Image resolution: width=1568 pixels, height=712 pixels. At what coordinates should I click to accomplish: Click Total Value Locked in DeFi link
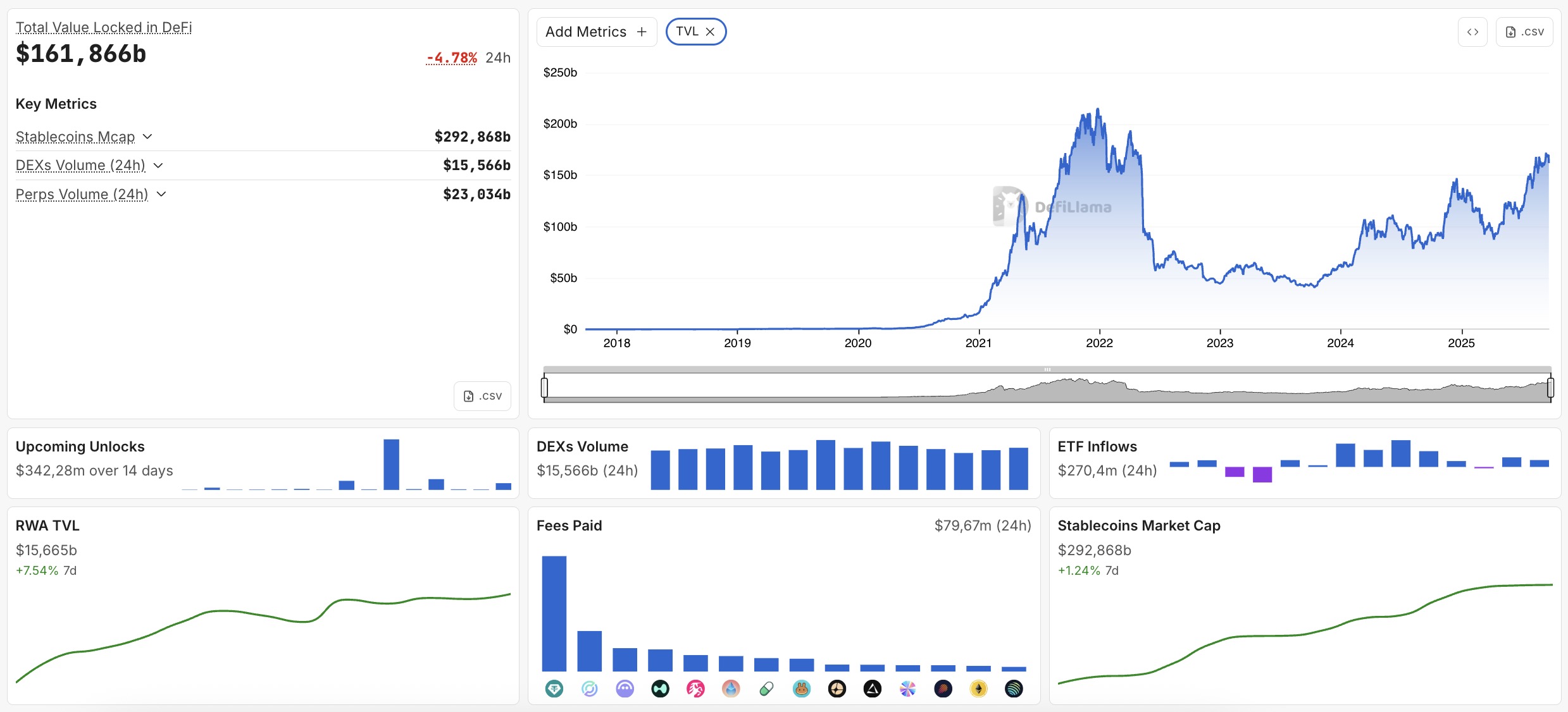tap(104, 27)
